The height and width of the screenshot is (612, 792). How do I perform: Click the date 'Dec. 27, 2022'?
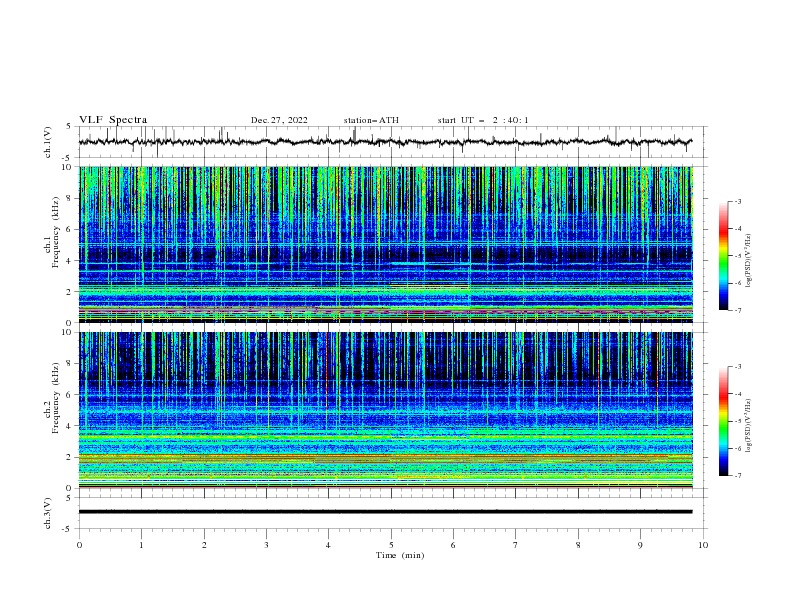(279, 120)
